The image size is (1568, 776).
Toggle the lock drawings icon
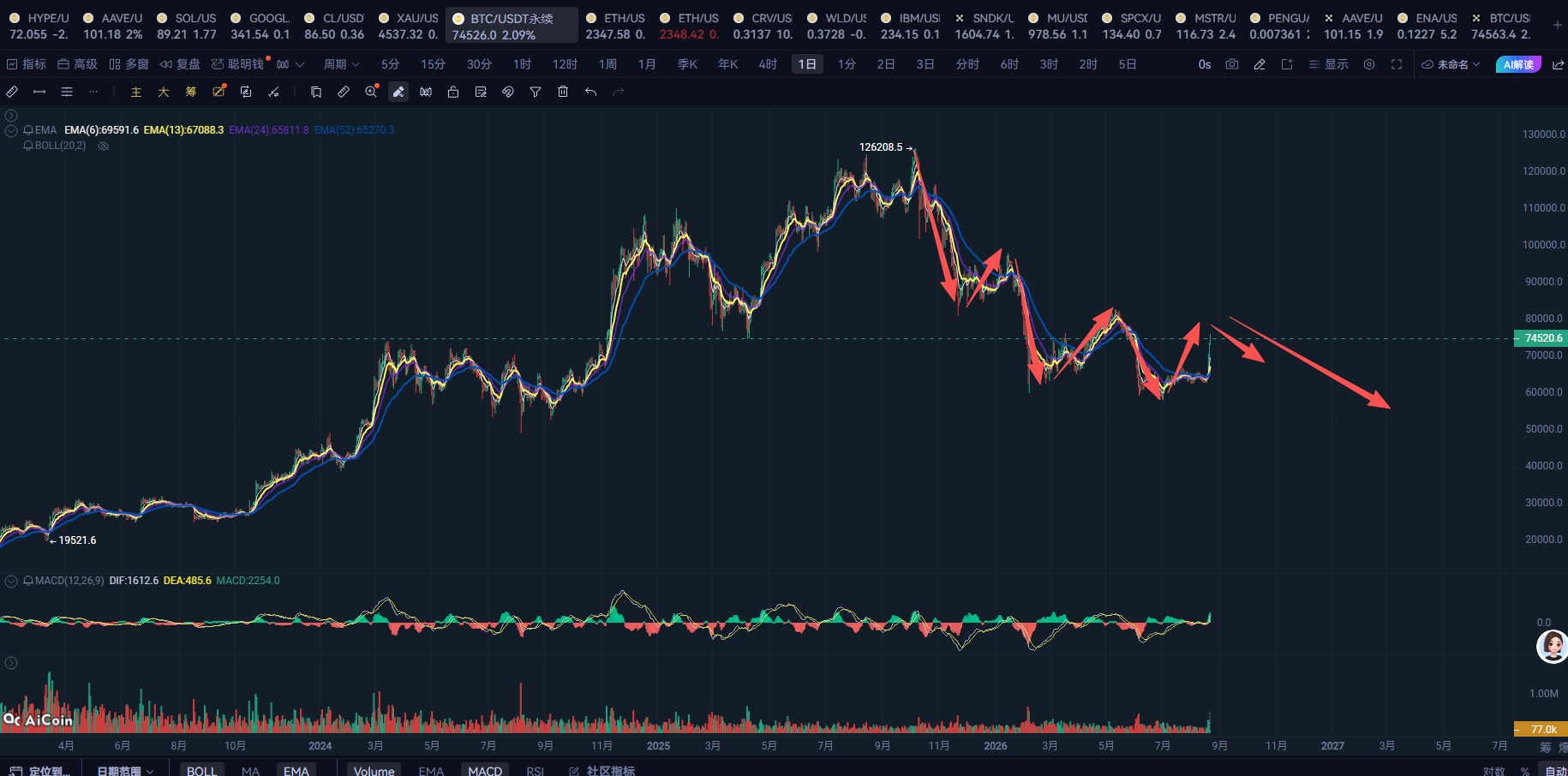coord(453,92)
